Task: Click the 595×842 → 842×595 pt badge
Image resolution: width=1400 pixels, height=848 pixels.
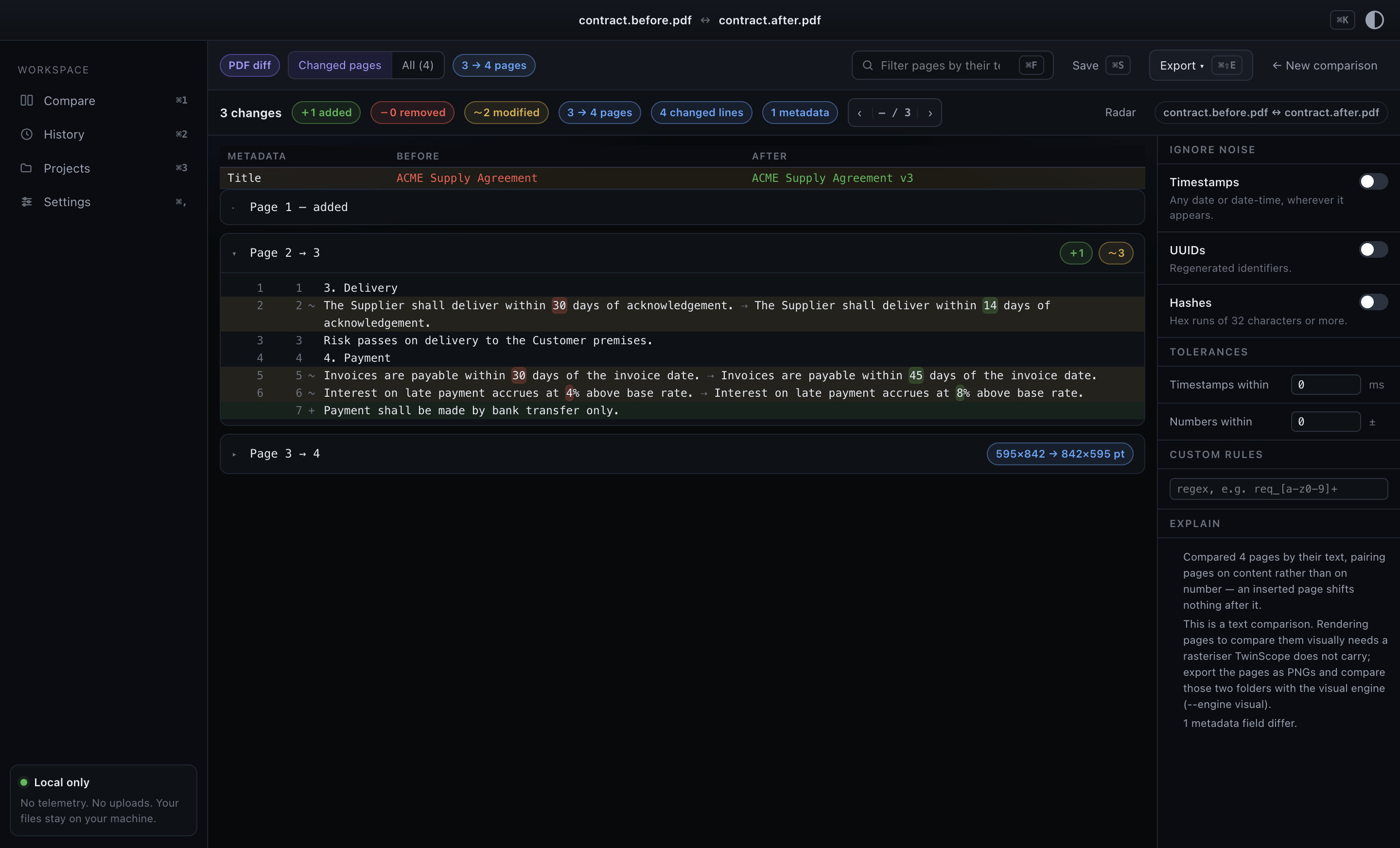Action: [x=1060, y=454]
